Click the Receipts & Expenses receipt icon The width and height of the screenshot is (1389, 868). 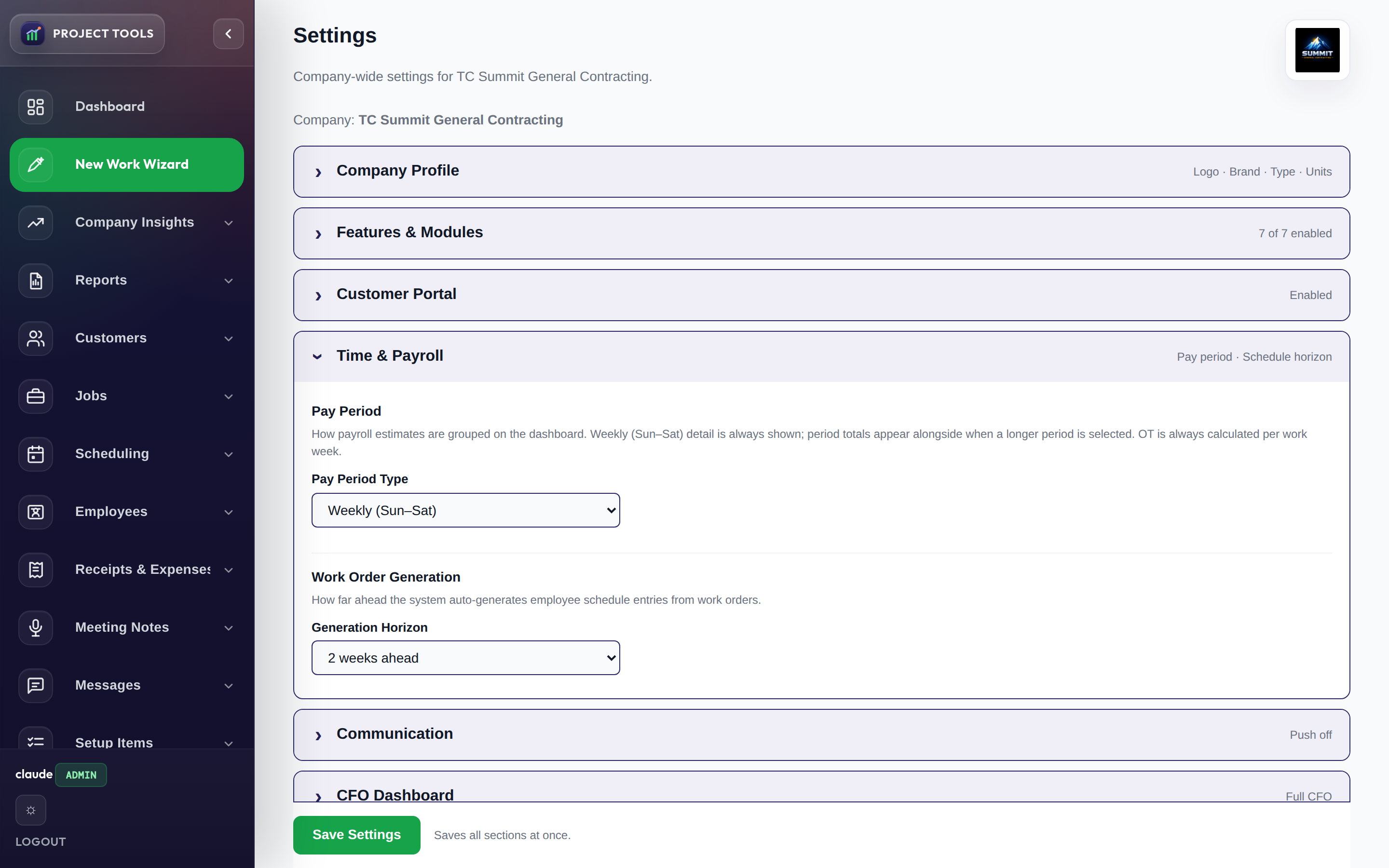[x=36, y=570]
